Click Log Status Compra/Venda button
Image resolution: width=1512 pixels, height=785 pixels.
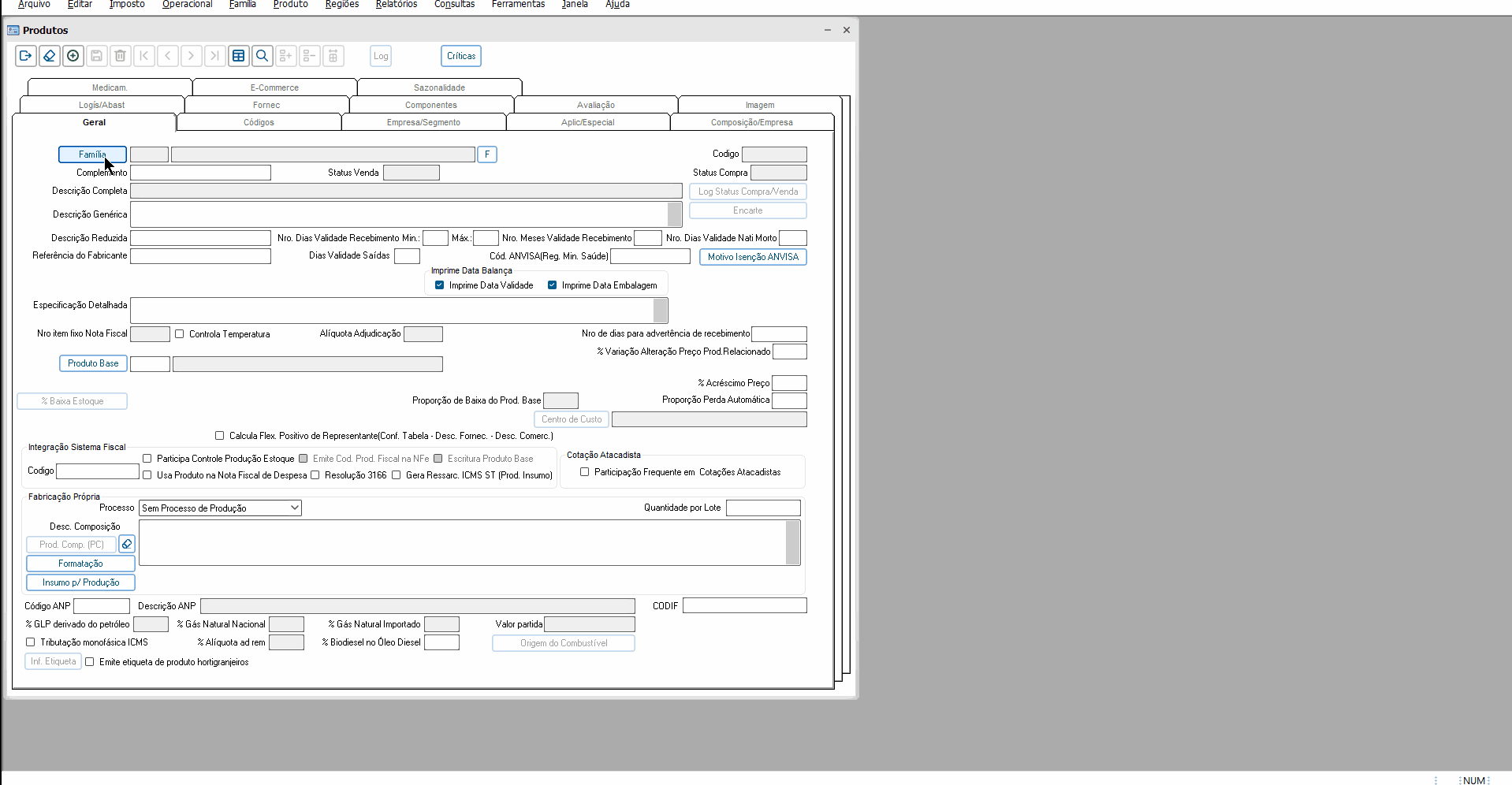click(x=748, y=192)
